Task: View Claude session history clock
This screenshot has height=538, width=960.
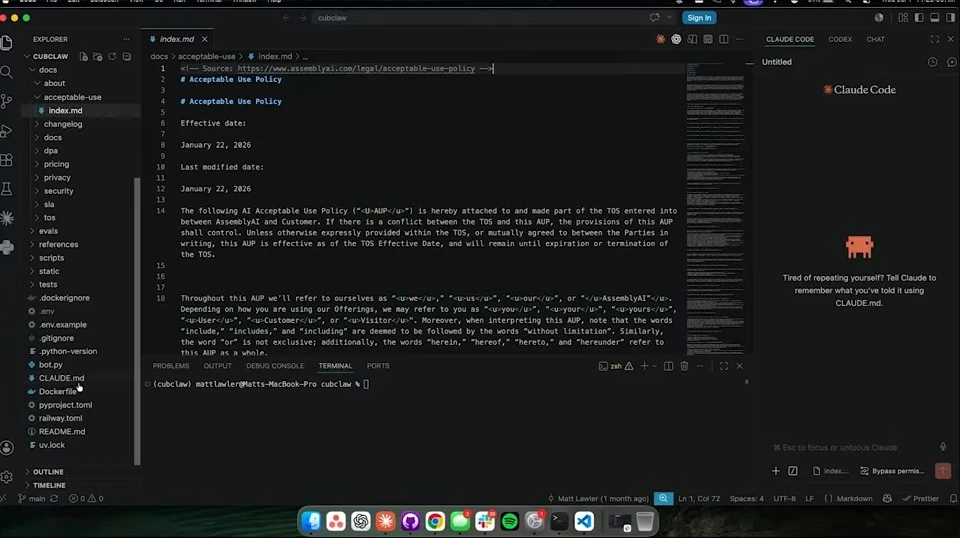Action: (x=932, y=62)
